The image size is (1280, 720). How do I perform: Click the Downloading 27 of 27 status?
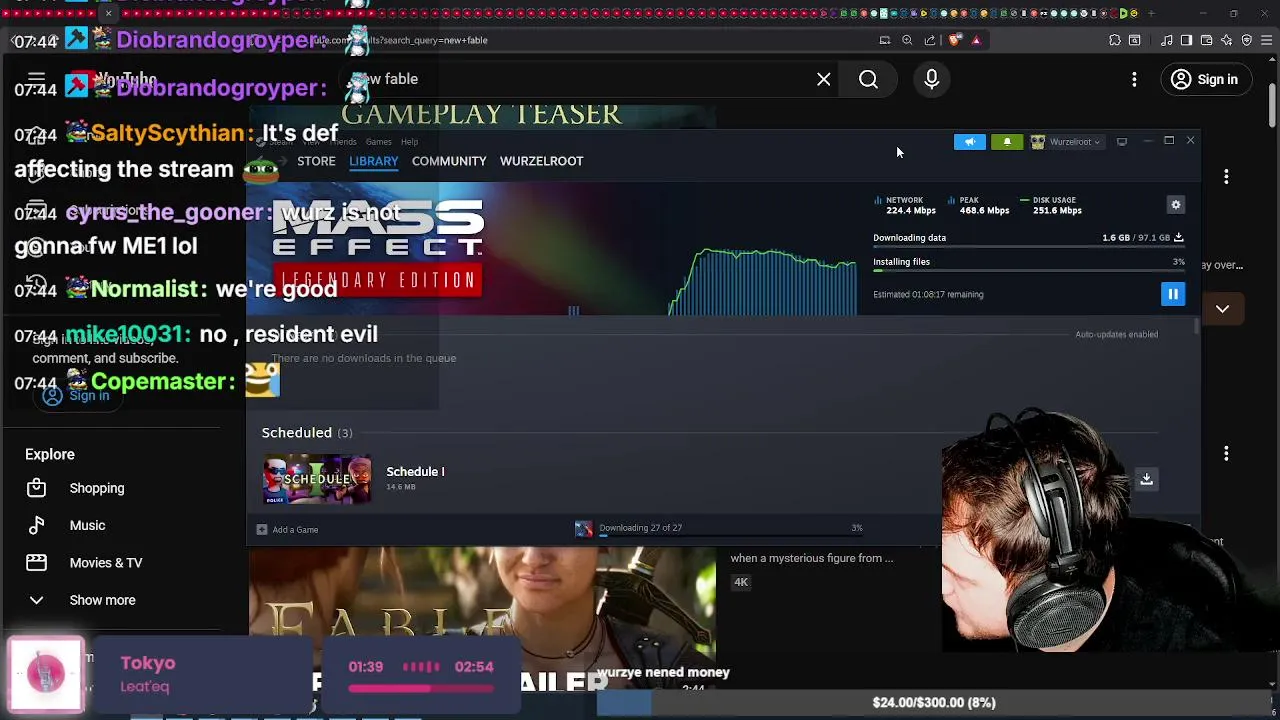640,528
